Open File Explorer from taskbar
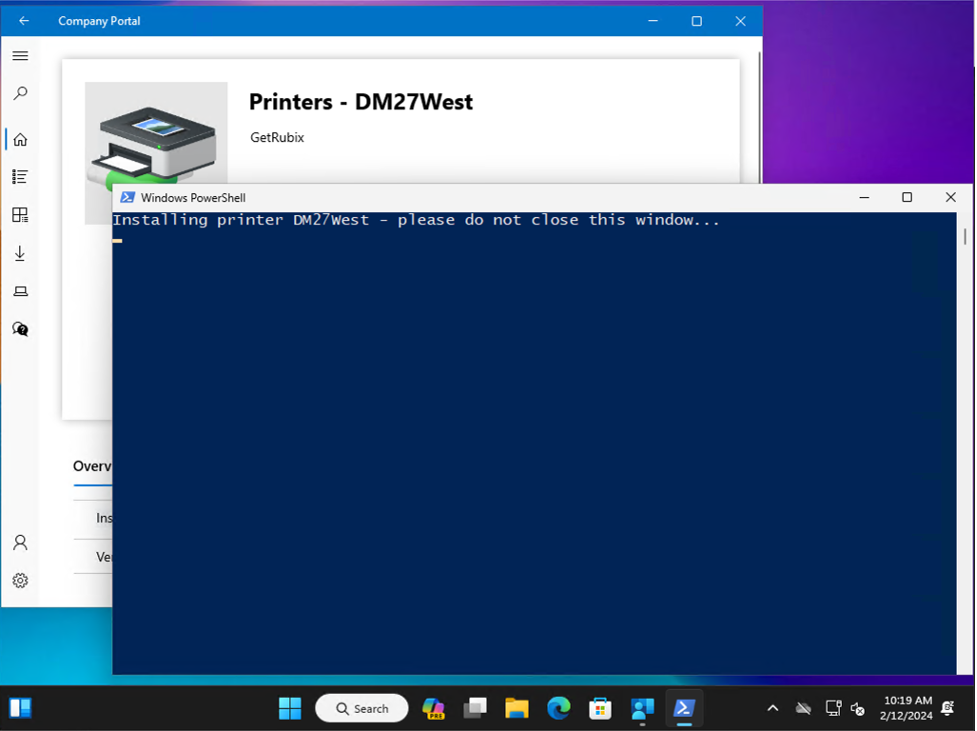 pyautogui.click(x=517, y=708)
